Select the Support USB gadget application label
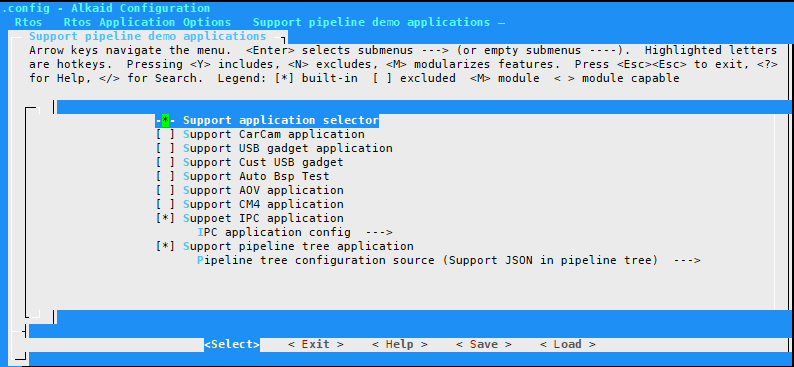This screenshot has height=367, width=794. [288, 148]
